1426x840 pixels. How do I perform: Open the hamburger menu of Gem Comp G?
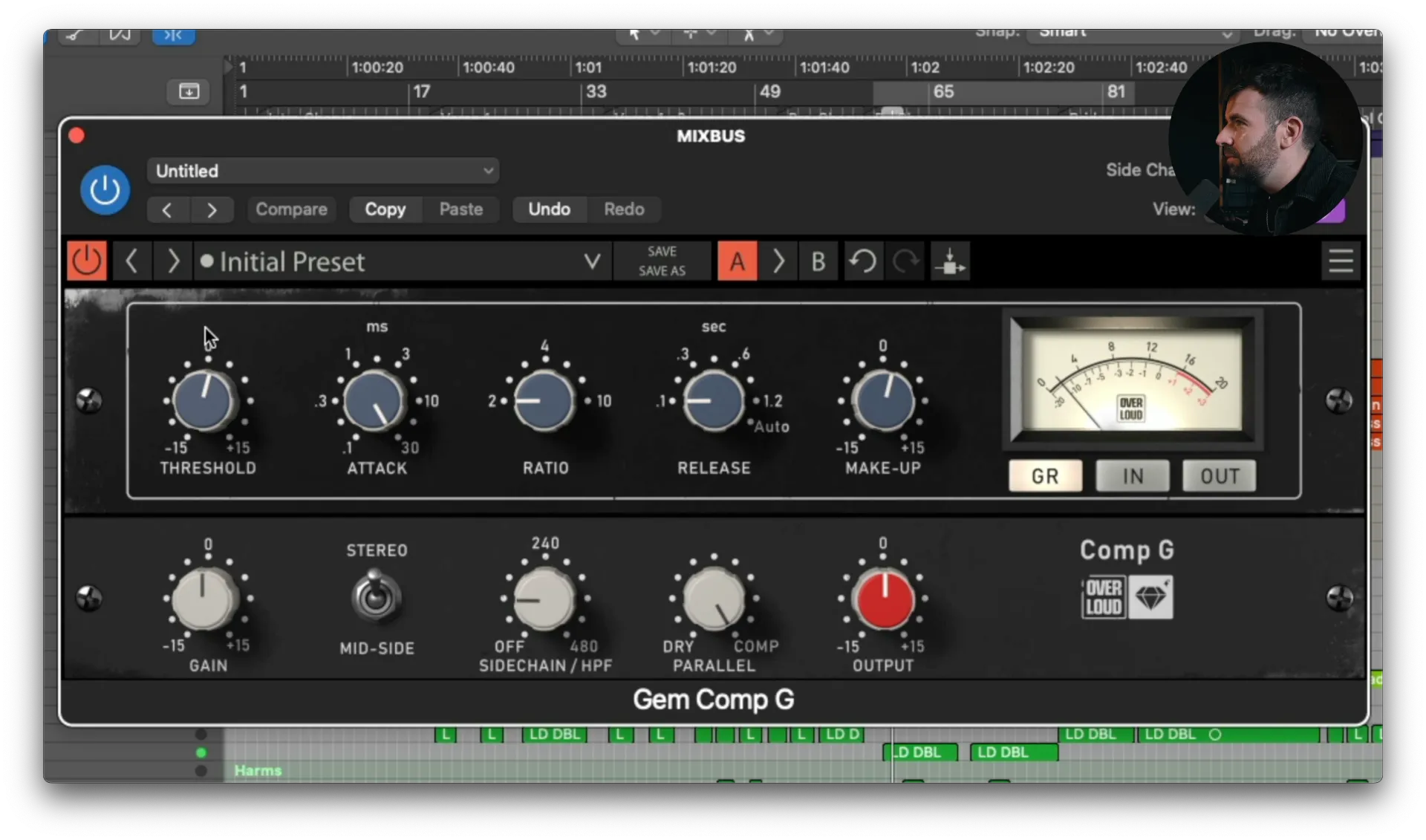click(1341, 261)
